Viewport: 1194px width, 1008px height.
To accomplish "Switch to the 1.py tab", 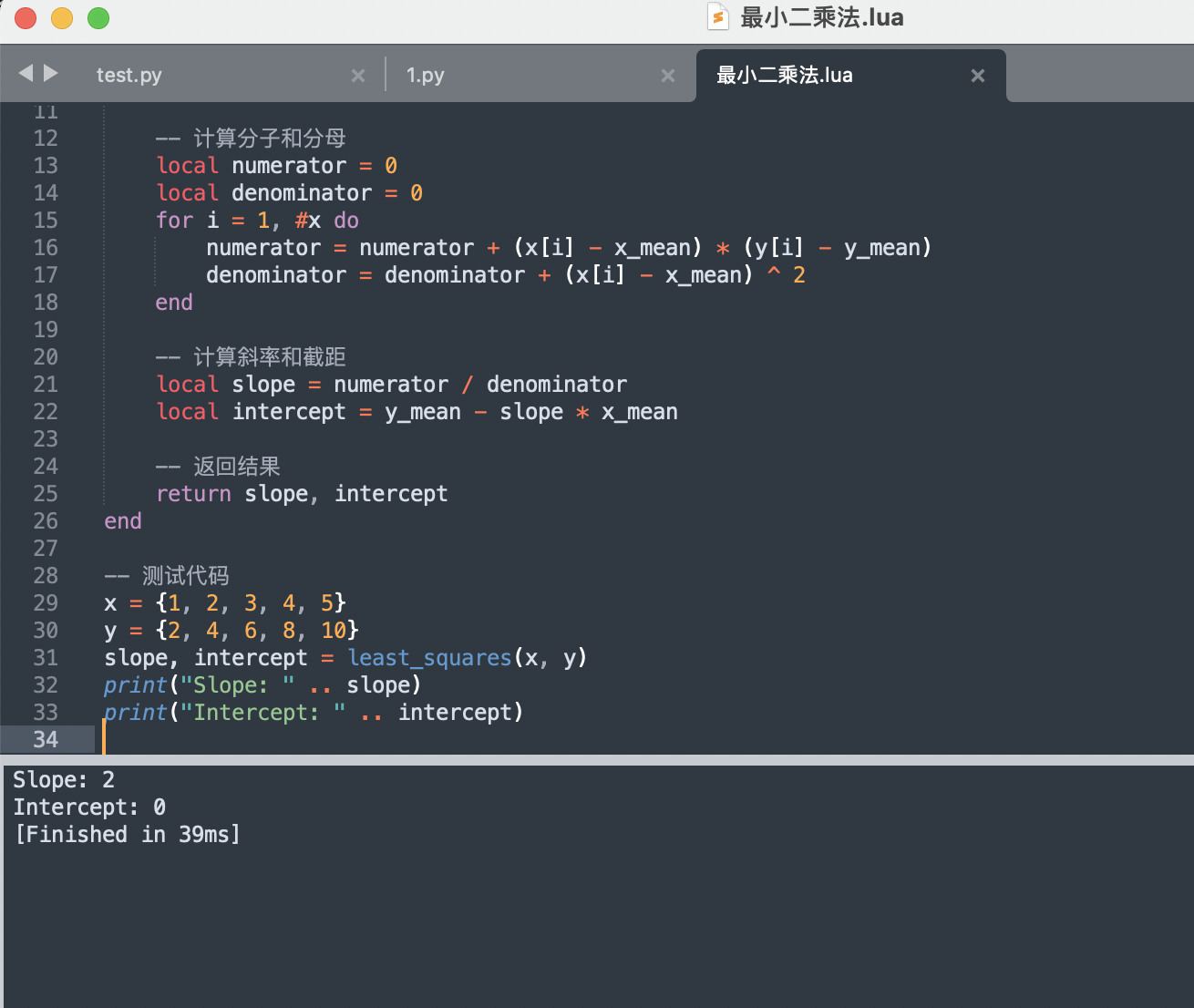I will (x=426, y=76).
